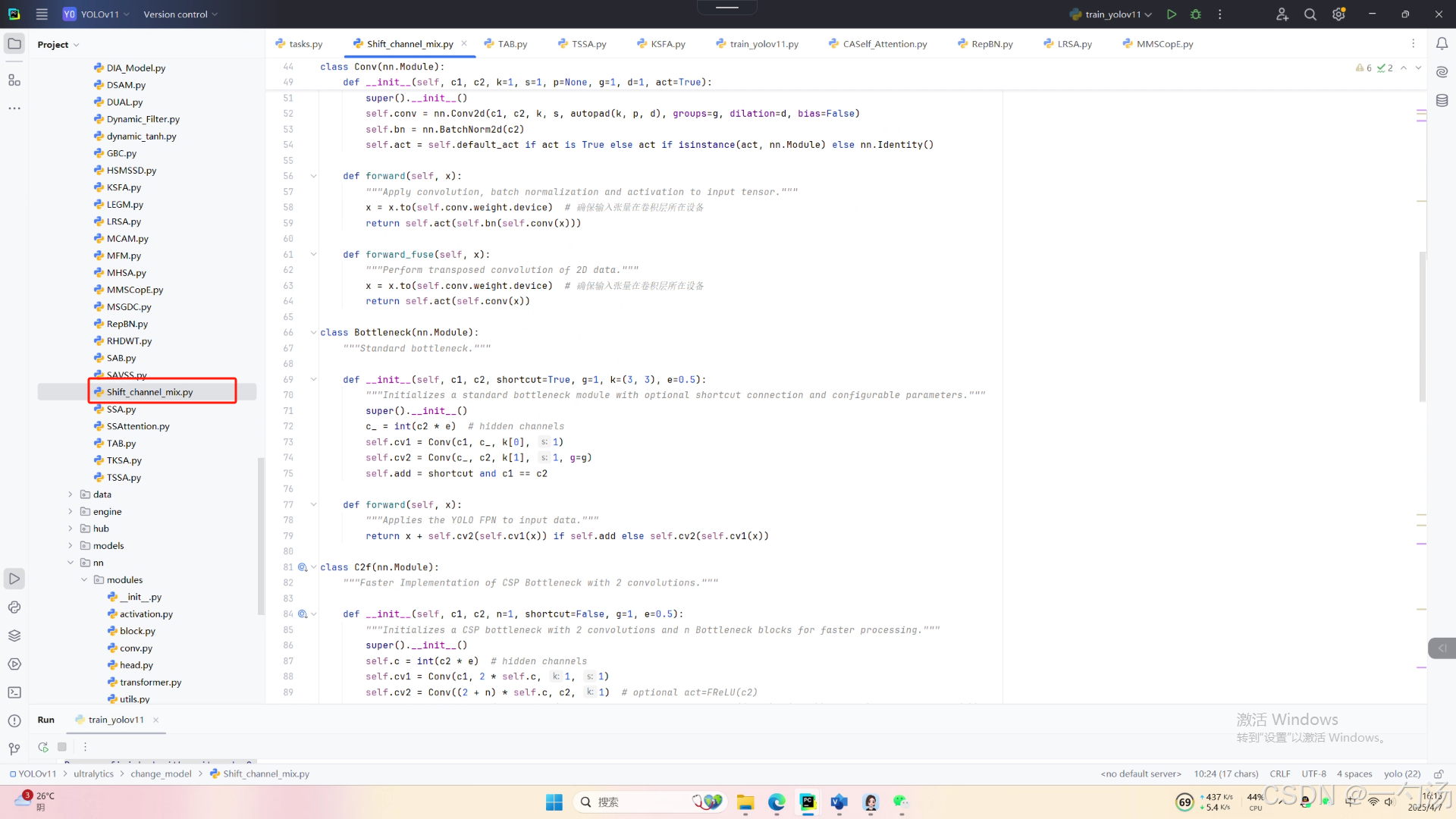The width and height of the screenshot is (1456, 819).
Task: Open block.py in the project tree
Action: pyautogui.click(x=137, y=631)
